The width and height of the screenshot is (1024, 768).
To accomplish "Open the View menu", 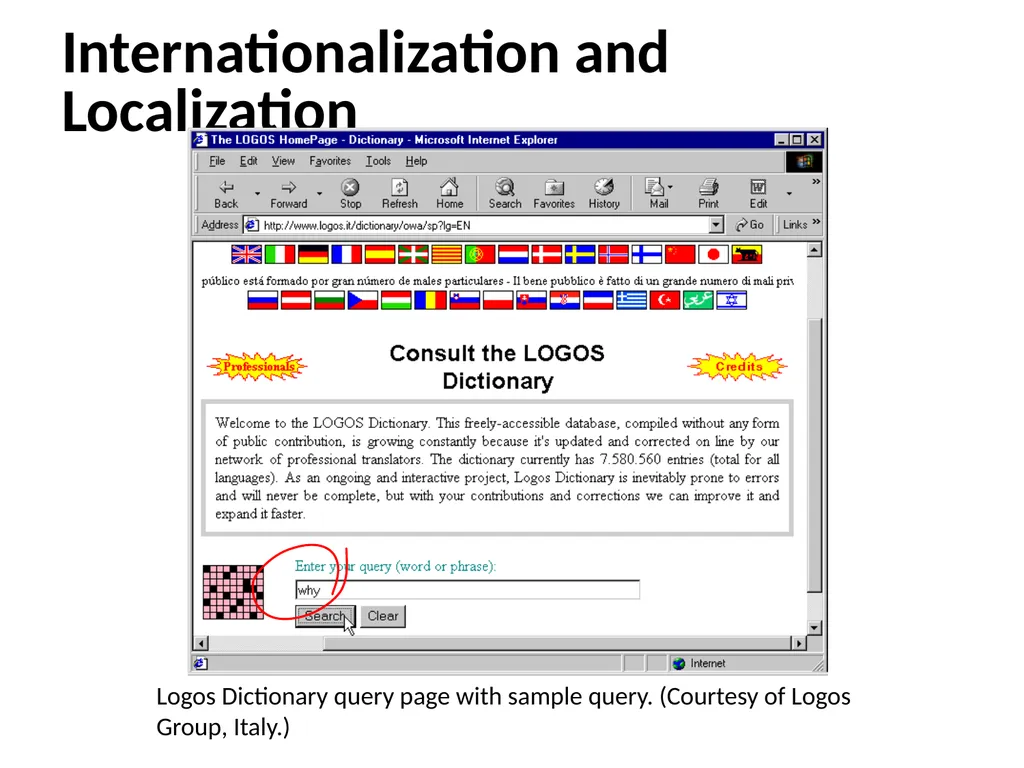I will click(283, 161).
